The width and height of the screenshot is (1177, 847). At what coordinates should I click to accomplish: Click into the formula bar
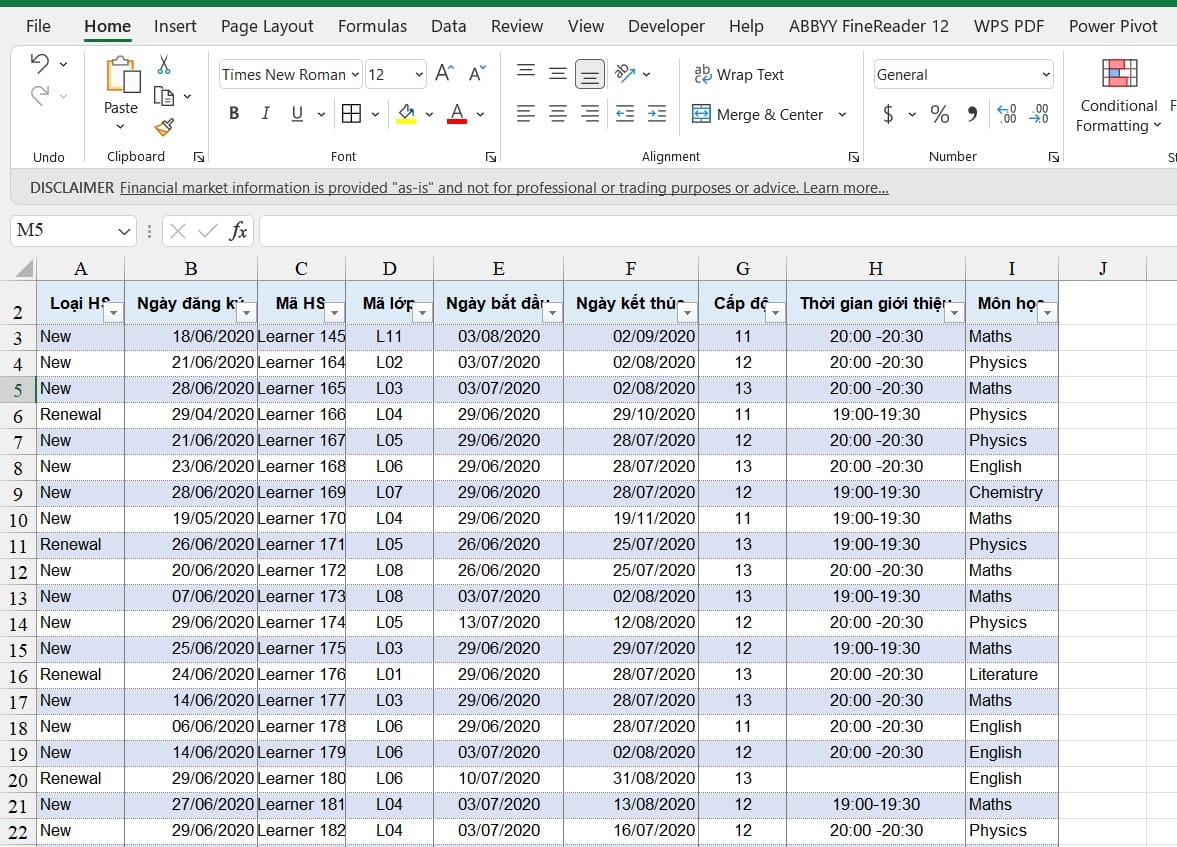717,231
